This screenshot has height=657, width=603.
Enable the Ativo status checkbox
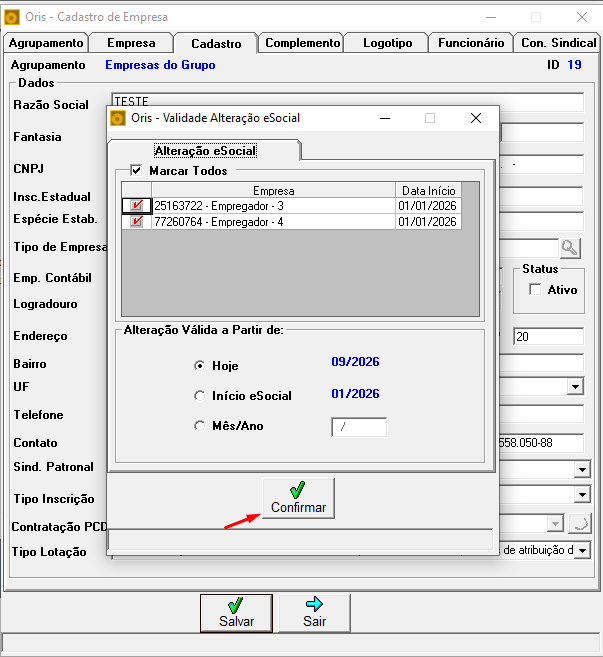click(x=535, y=290)
